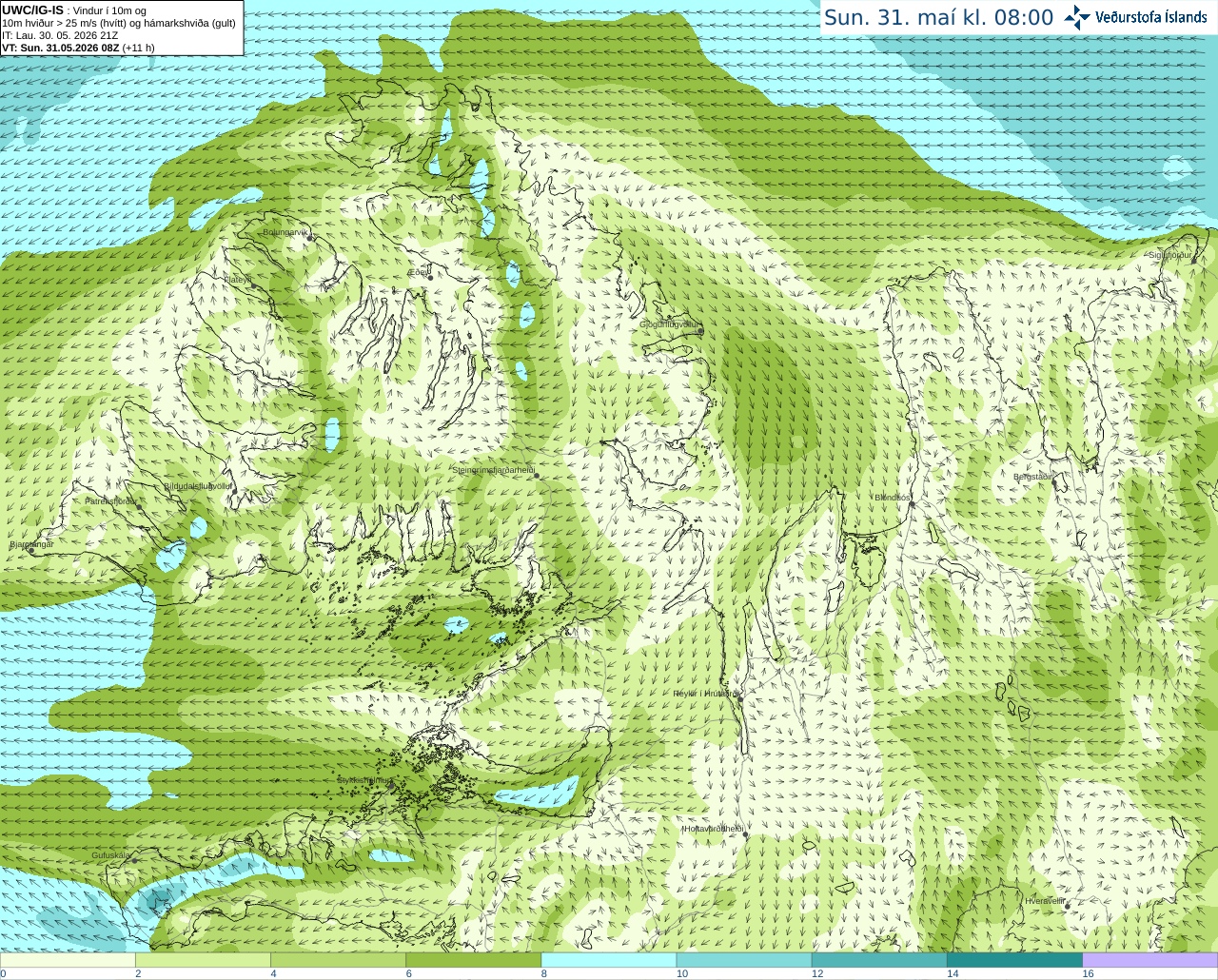Click the Reykir í Hrútafirði label
This screenshot has width=1218, height=980.
(x=707, y=694)
